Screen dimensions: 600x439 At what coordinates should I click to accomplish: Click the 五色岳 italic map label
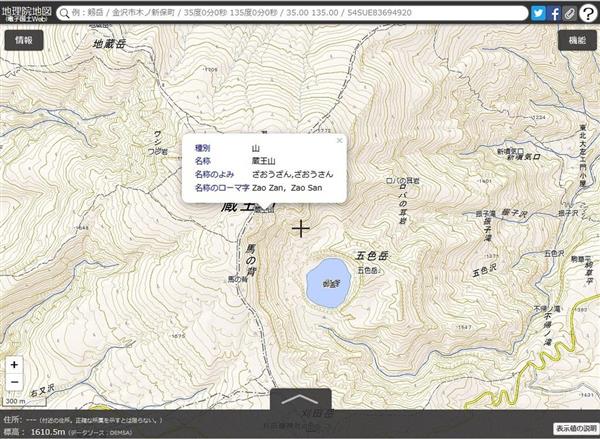point(372,256)
